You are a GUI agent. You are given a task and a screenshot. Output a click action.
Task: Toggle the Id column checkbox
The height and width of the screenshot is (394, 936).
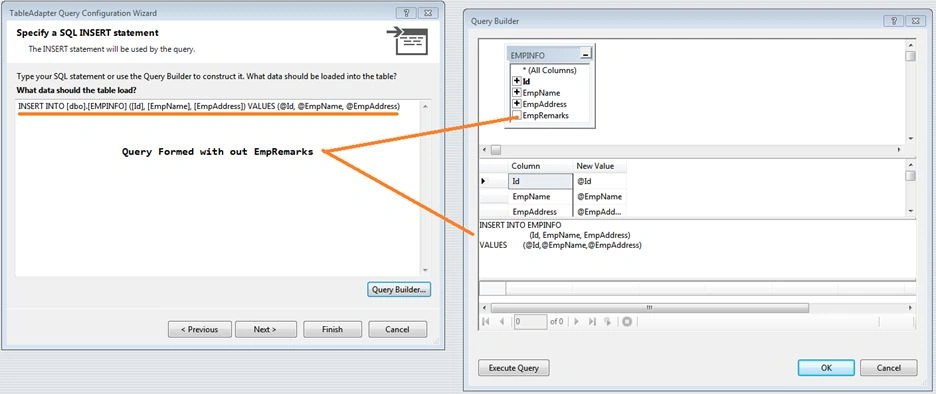[x=517, y=81]
